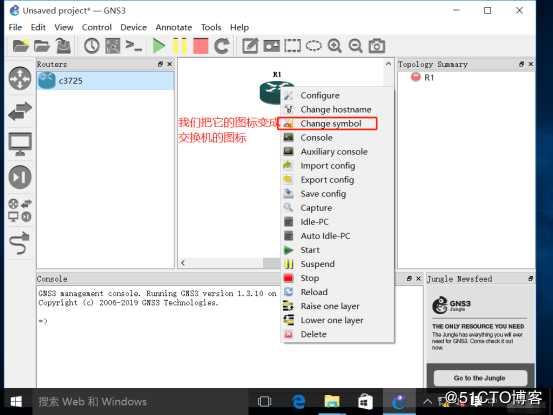Click the Zoom in magnifier icon
This screenshot has width=553, height=415.
(335, 46)
